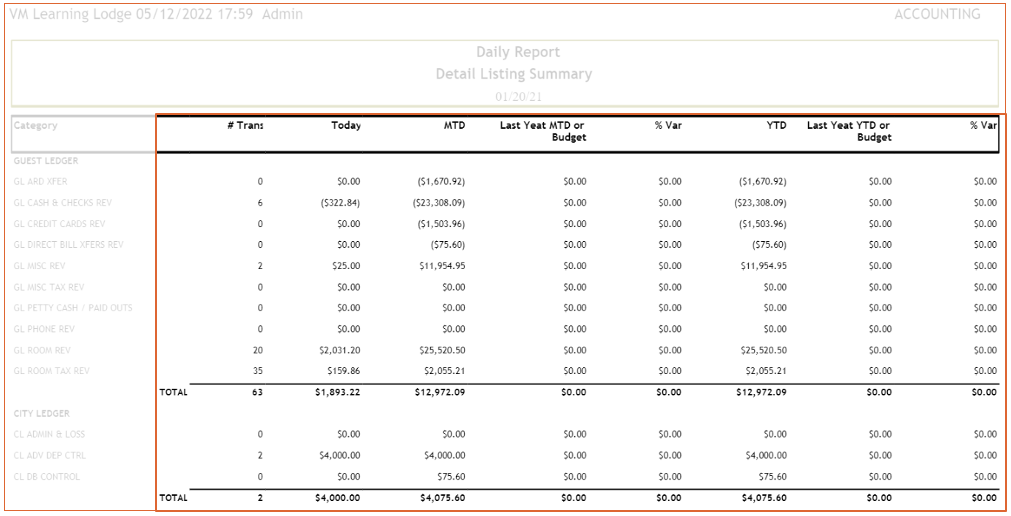Click the Today column header
This screenshot has height=516, width=1011.
pos(346,126)
